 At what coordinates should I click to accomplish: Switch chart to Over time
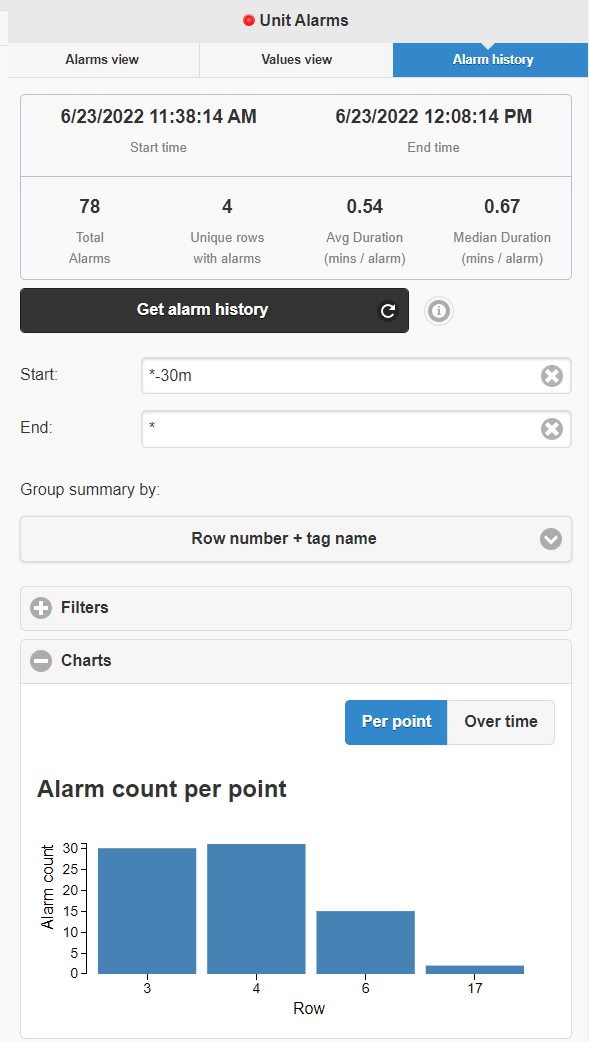[x=501, y=722]
